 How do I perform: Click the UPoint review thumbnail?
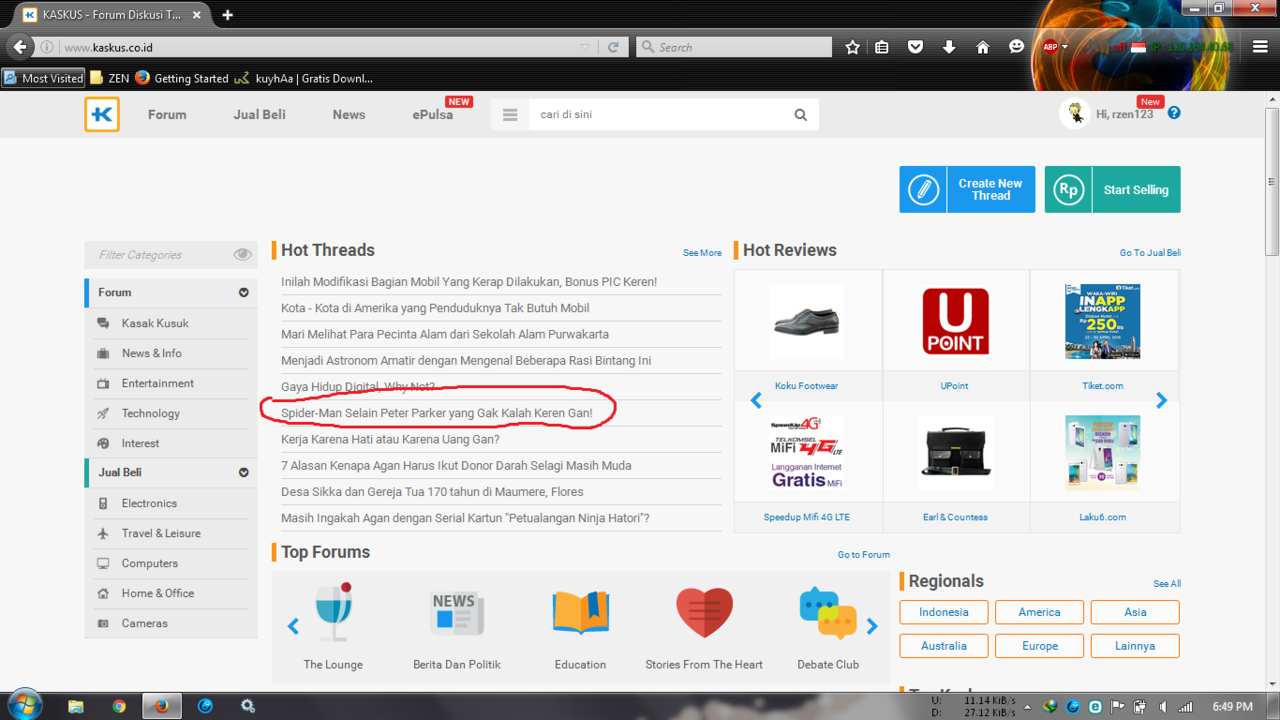(x=955, y=322)
